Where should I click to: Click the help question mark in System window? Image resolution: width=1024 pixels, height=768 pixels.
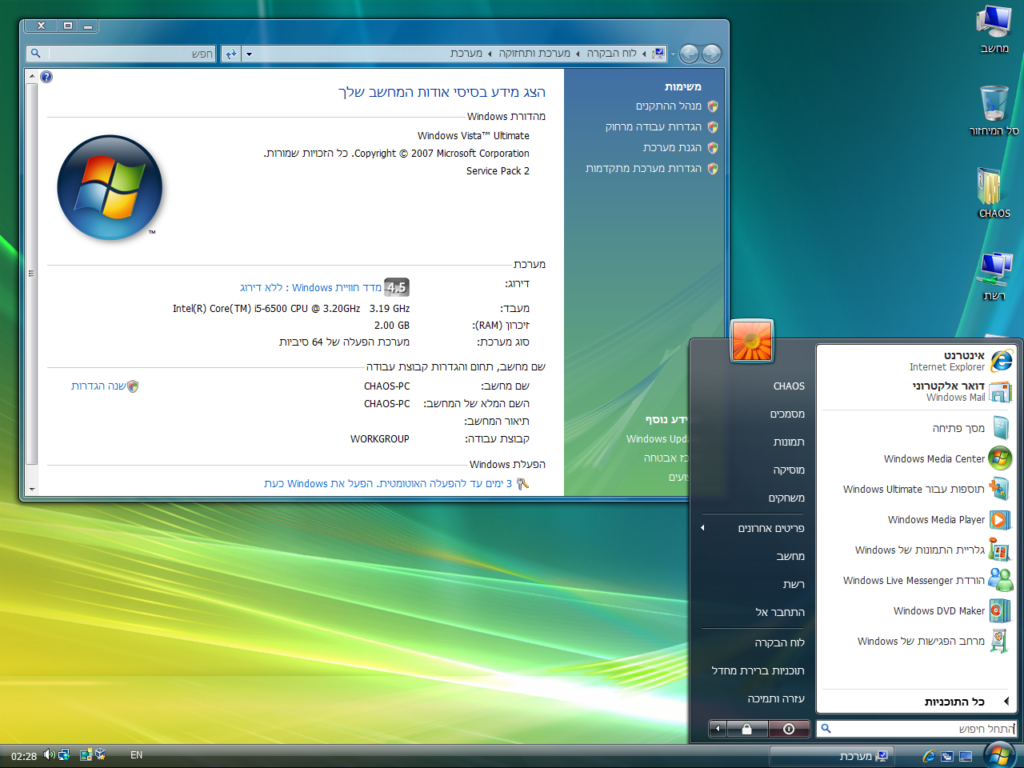[46, 77]
